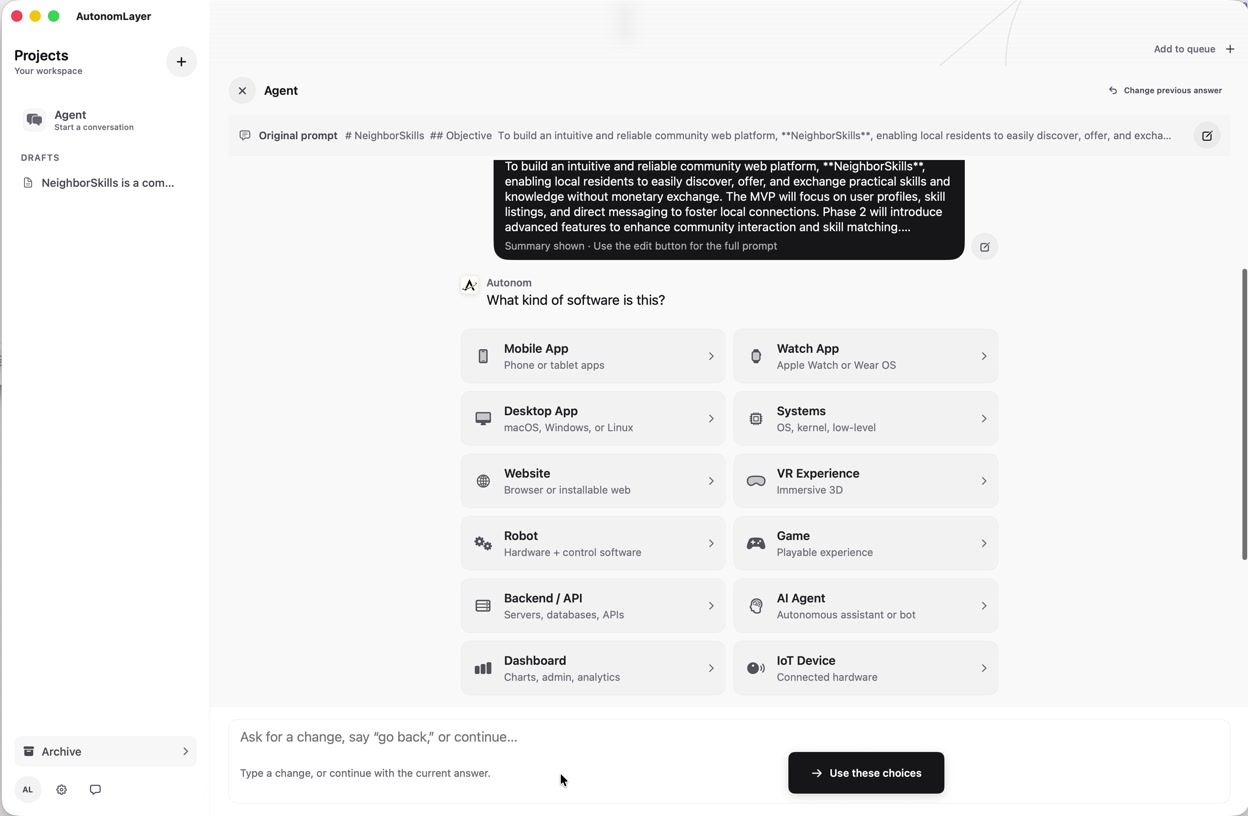Click edit icon beside prompt summary bubble

pos(985,247)
